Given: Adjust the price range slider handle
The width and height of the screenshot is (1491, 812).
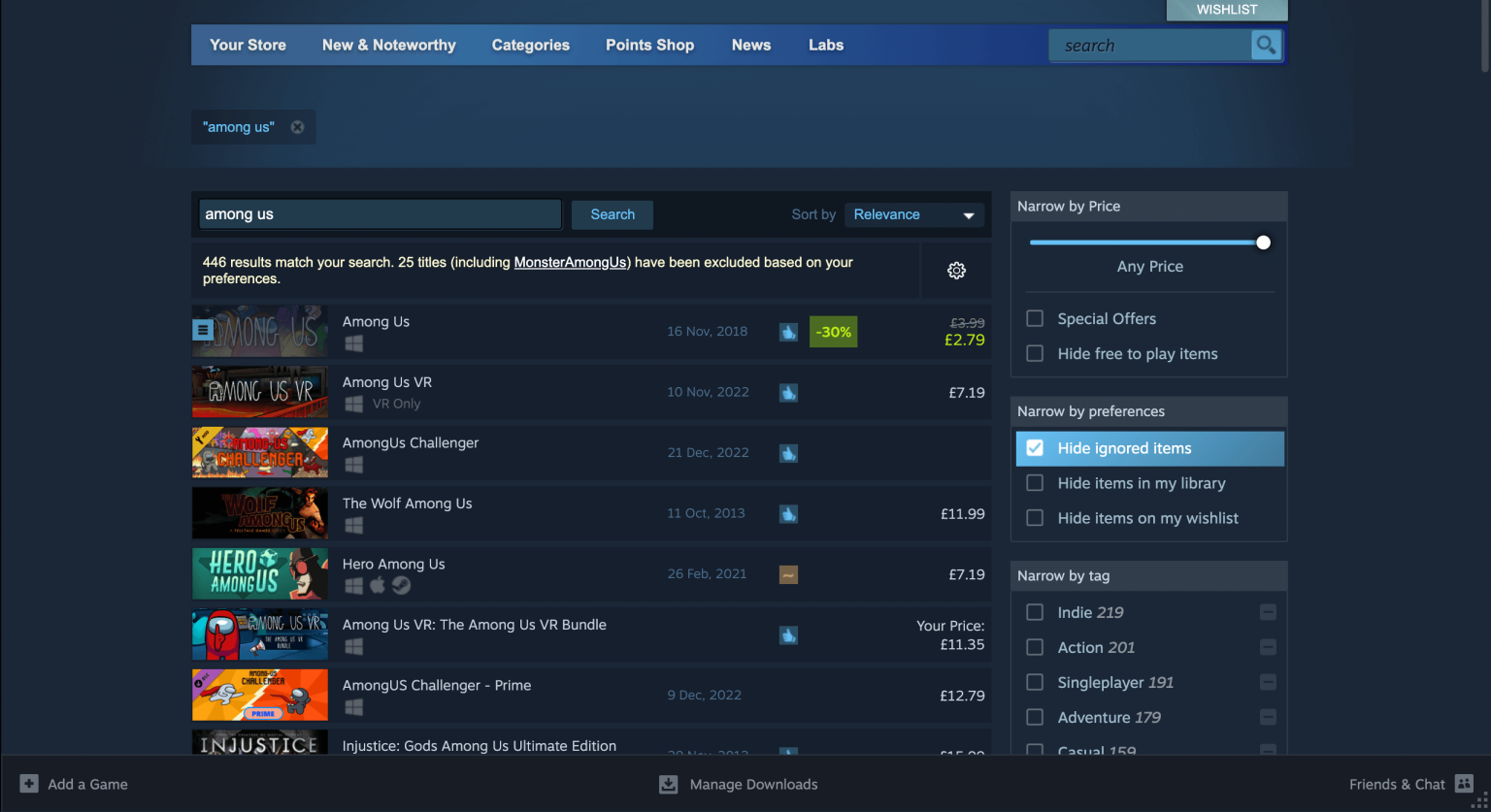Looking at the screenshot, I should point(1263,243).
